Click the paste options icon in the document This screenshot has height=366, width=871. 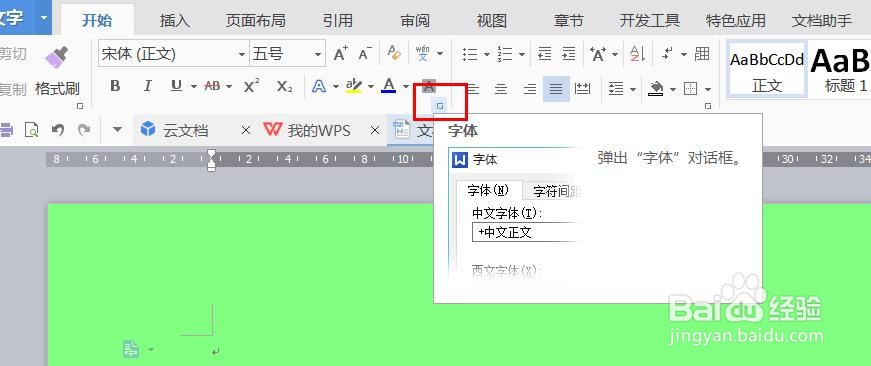click(131, 349)
